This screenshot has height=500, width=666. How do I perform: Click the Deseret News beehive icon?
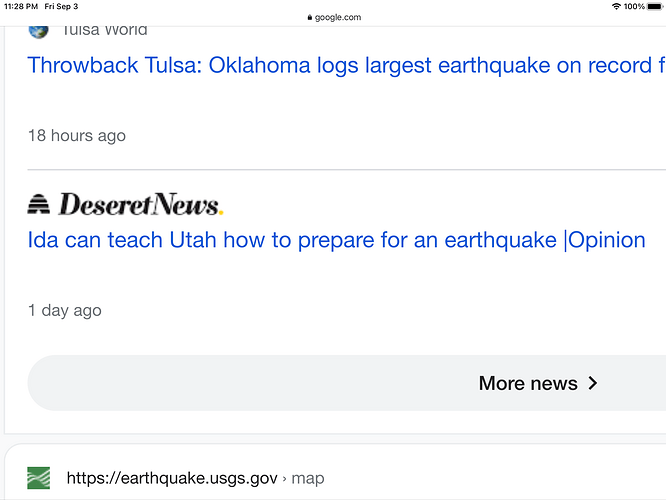click(38, 204)
